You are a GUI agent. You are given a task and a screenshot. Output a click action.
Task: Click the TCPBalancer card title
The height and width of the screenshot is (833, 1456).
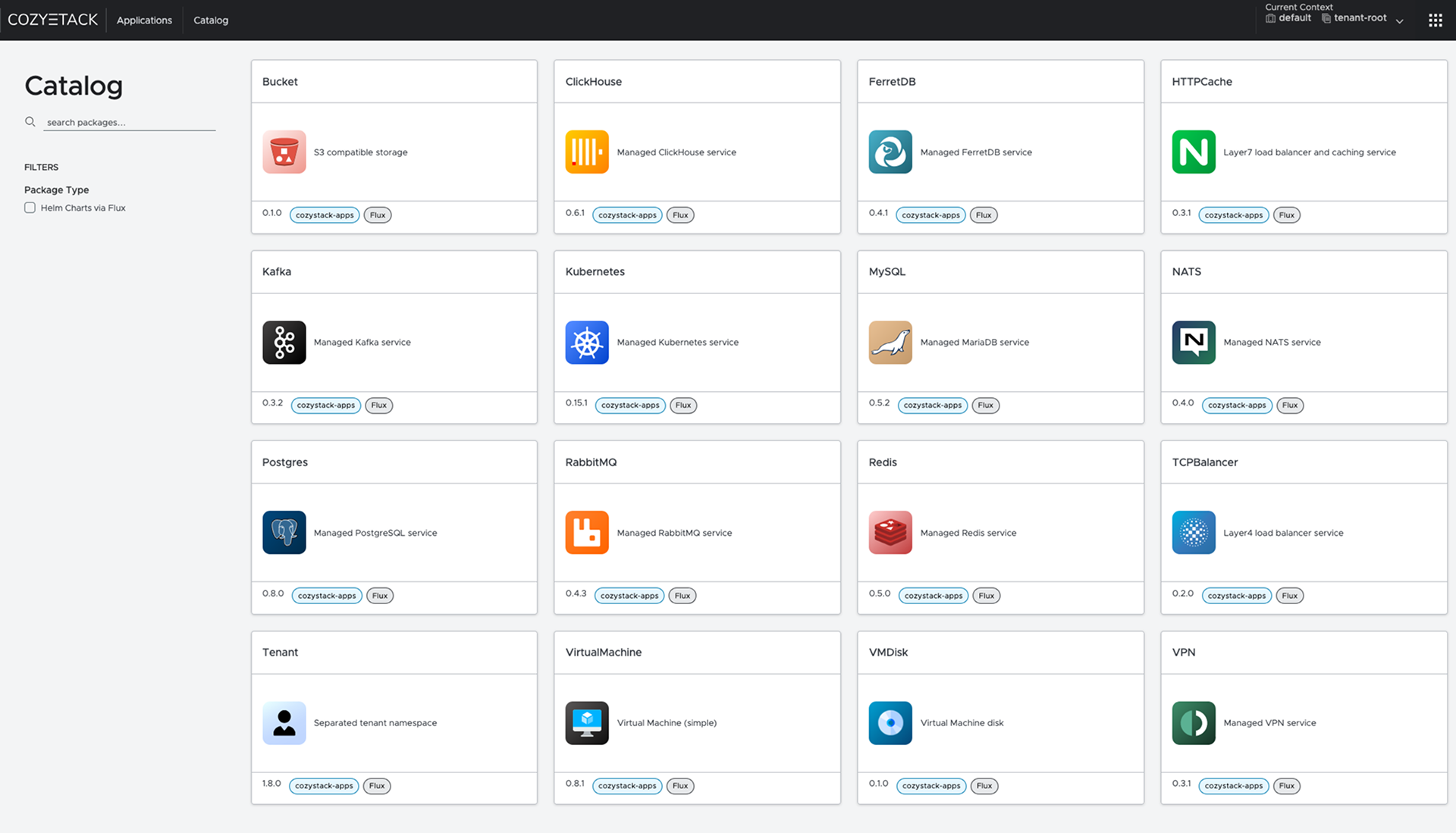pos(1204,462)
